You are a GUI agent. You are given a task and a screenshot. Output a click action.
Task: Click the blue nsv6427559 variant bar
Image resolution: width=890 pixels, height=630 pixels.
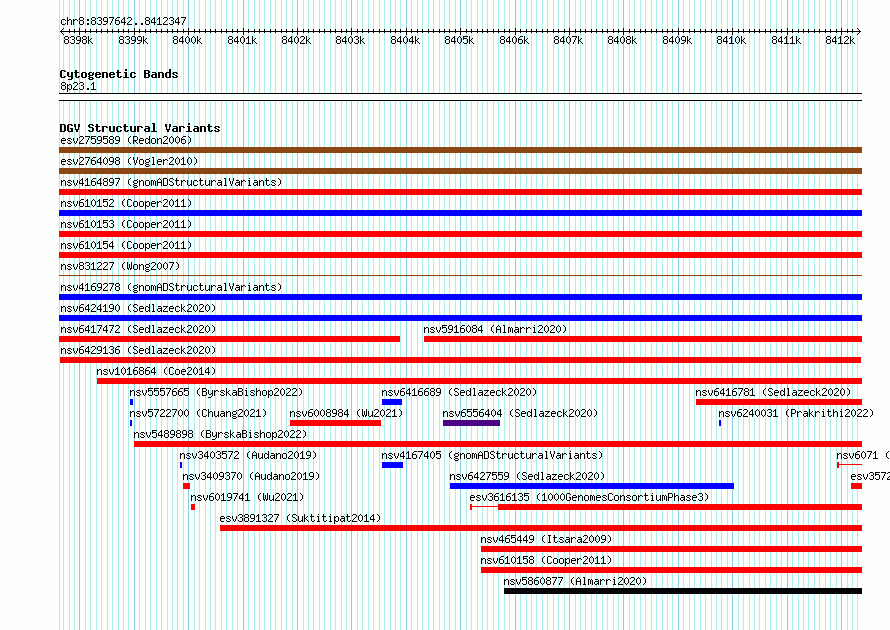point(592,486)
